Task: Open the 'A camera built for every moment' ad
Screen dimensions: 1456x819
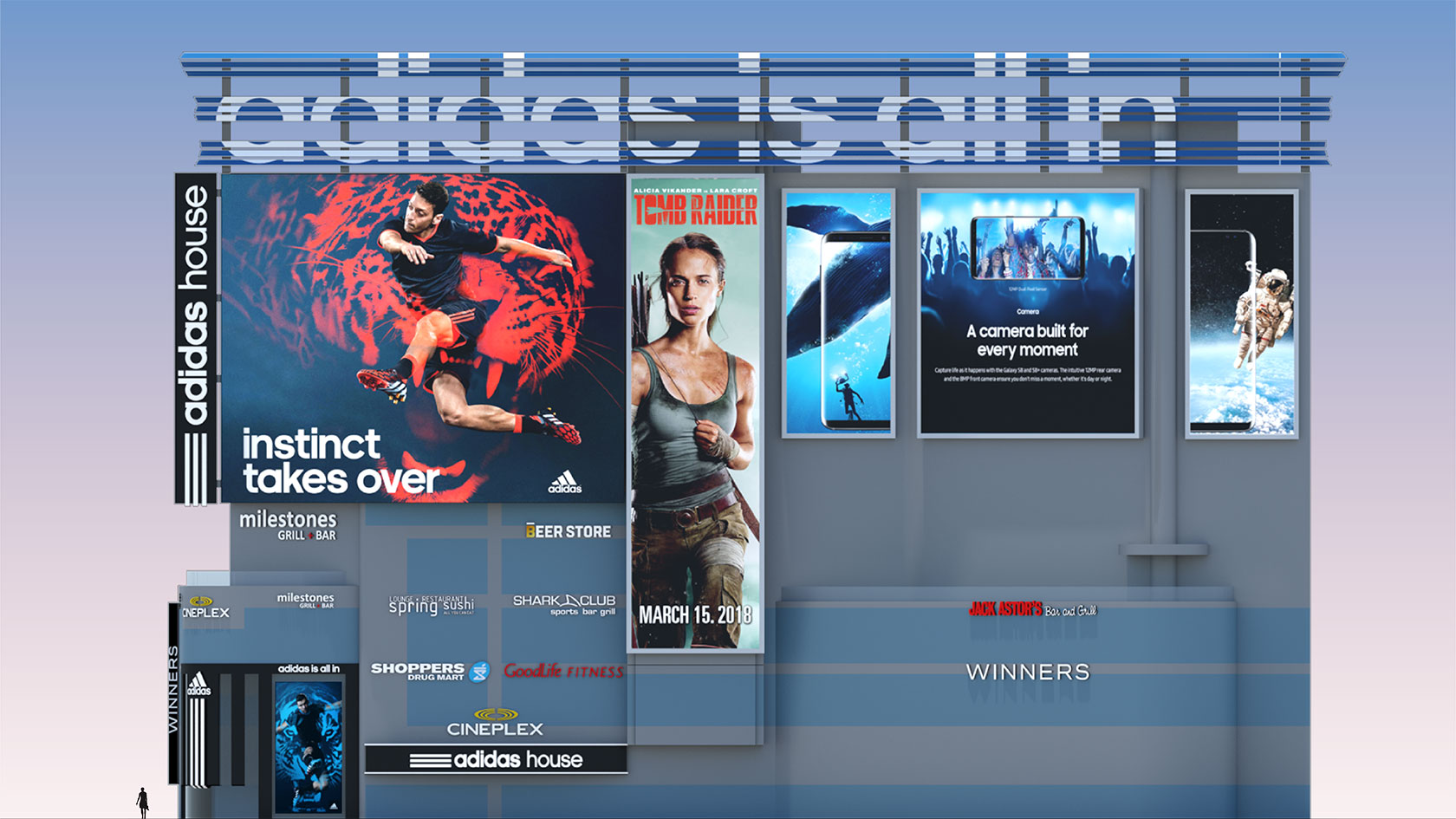Action: coord(1028,313)
